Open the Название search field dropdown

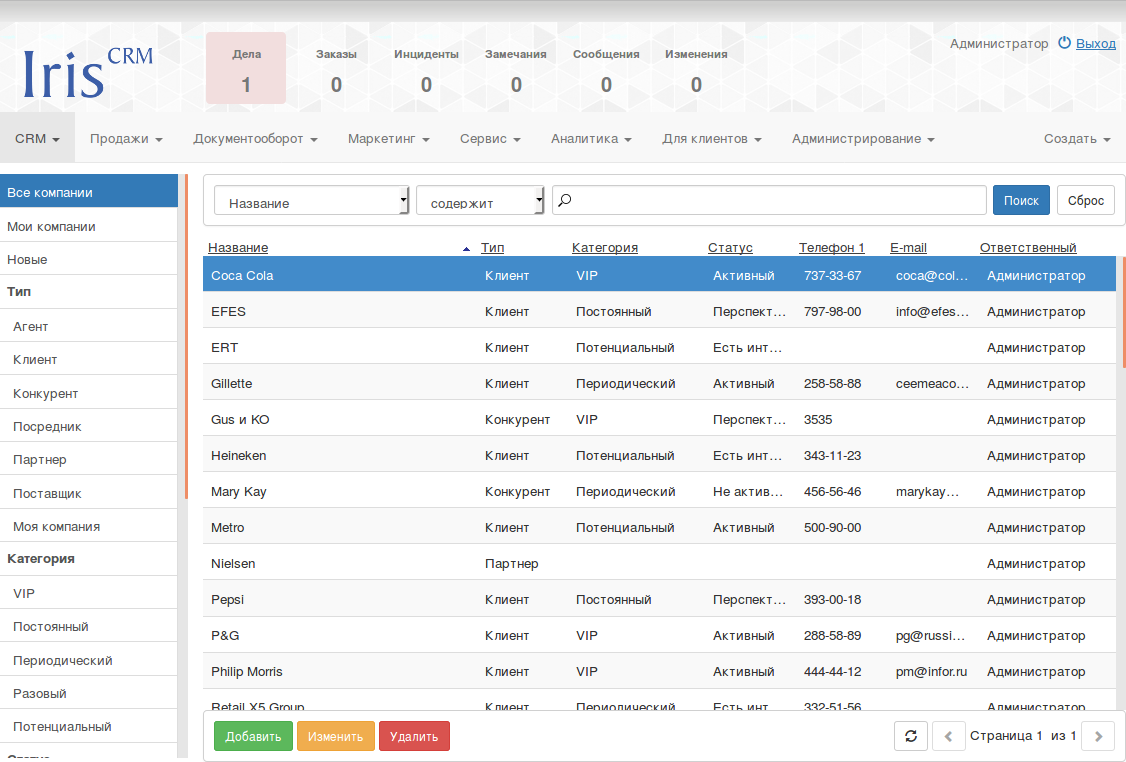tap(312, 200)
